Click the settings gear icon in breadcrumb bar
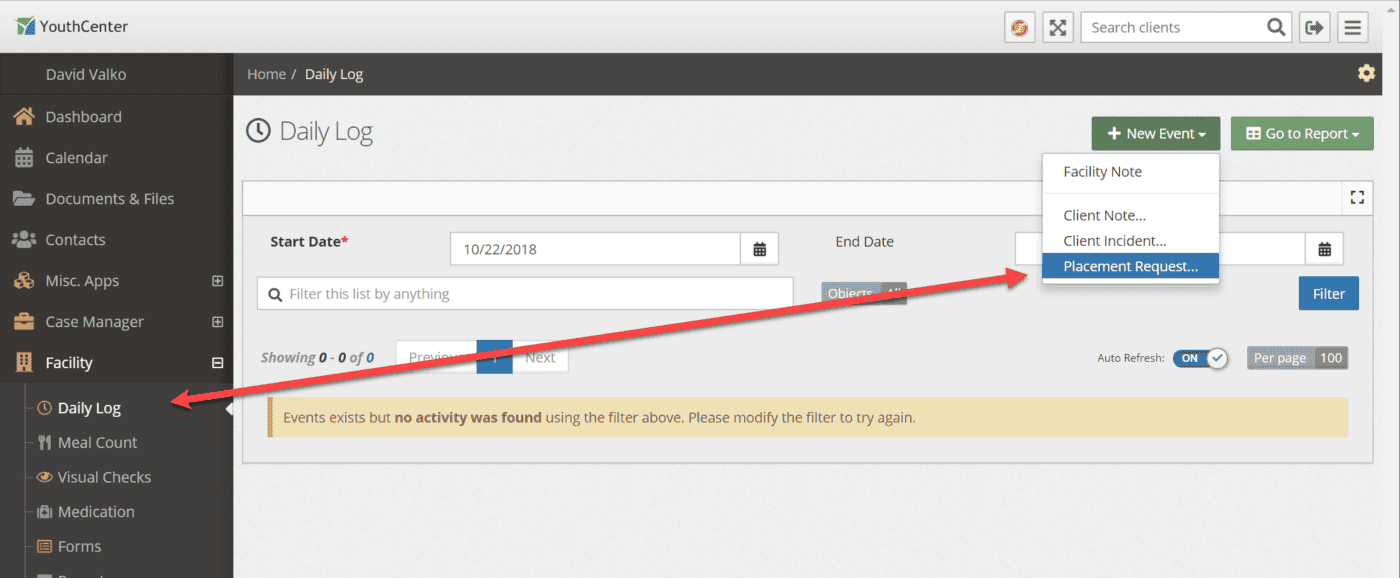 click(x=1365, y=73)
